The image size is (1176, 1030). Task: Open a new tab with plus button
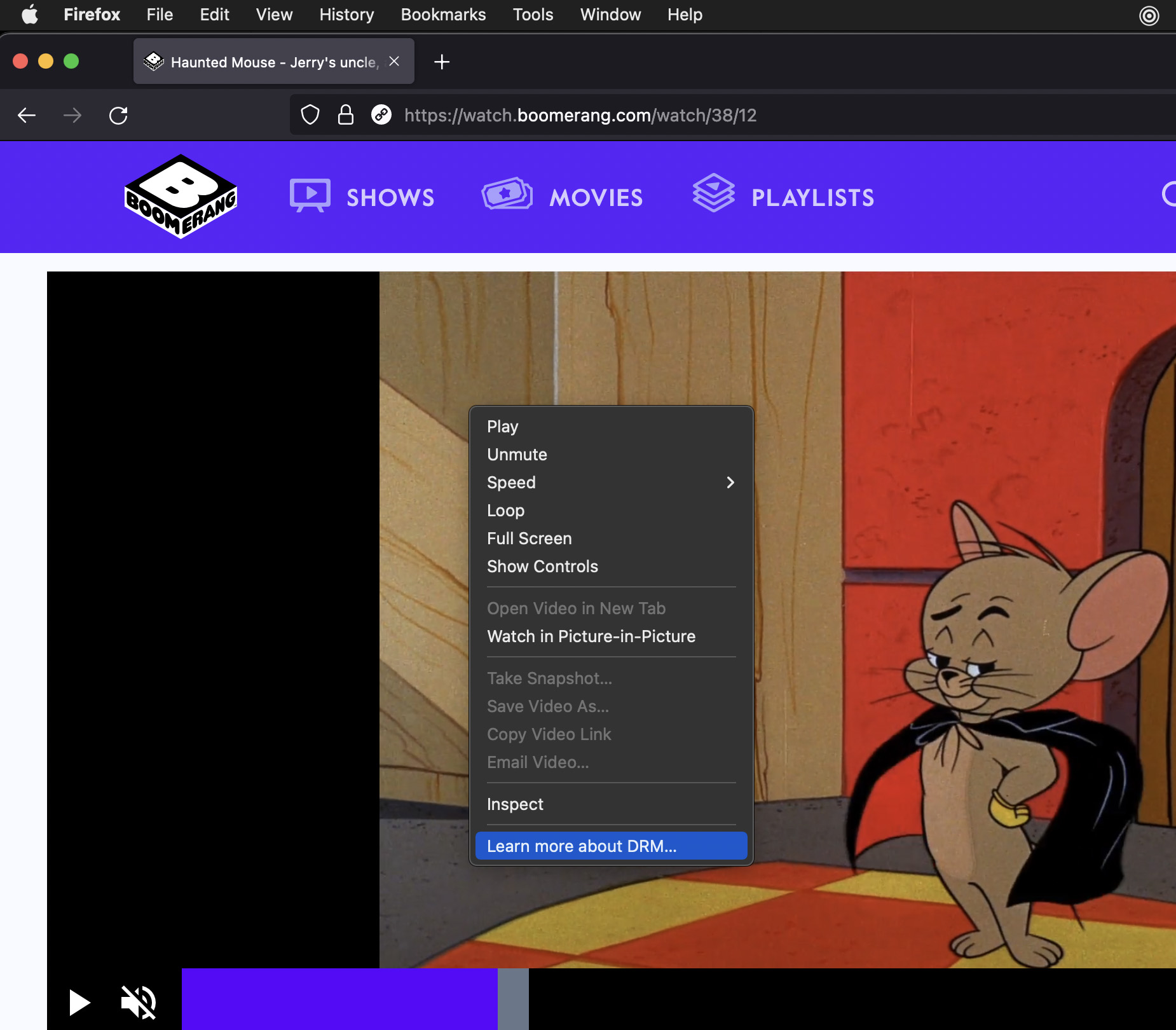coord(441,62)
